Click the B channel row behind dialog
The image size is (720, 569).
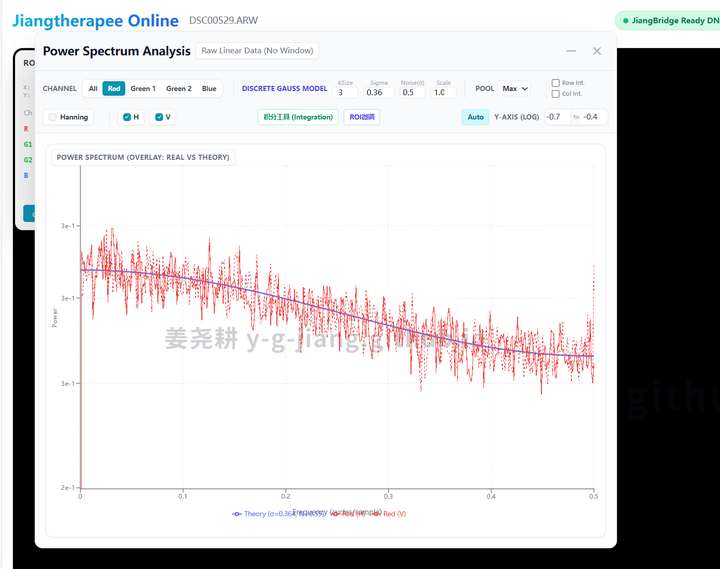tap(26, 175)
